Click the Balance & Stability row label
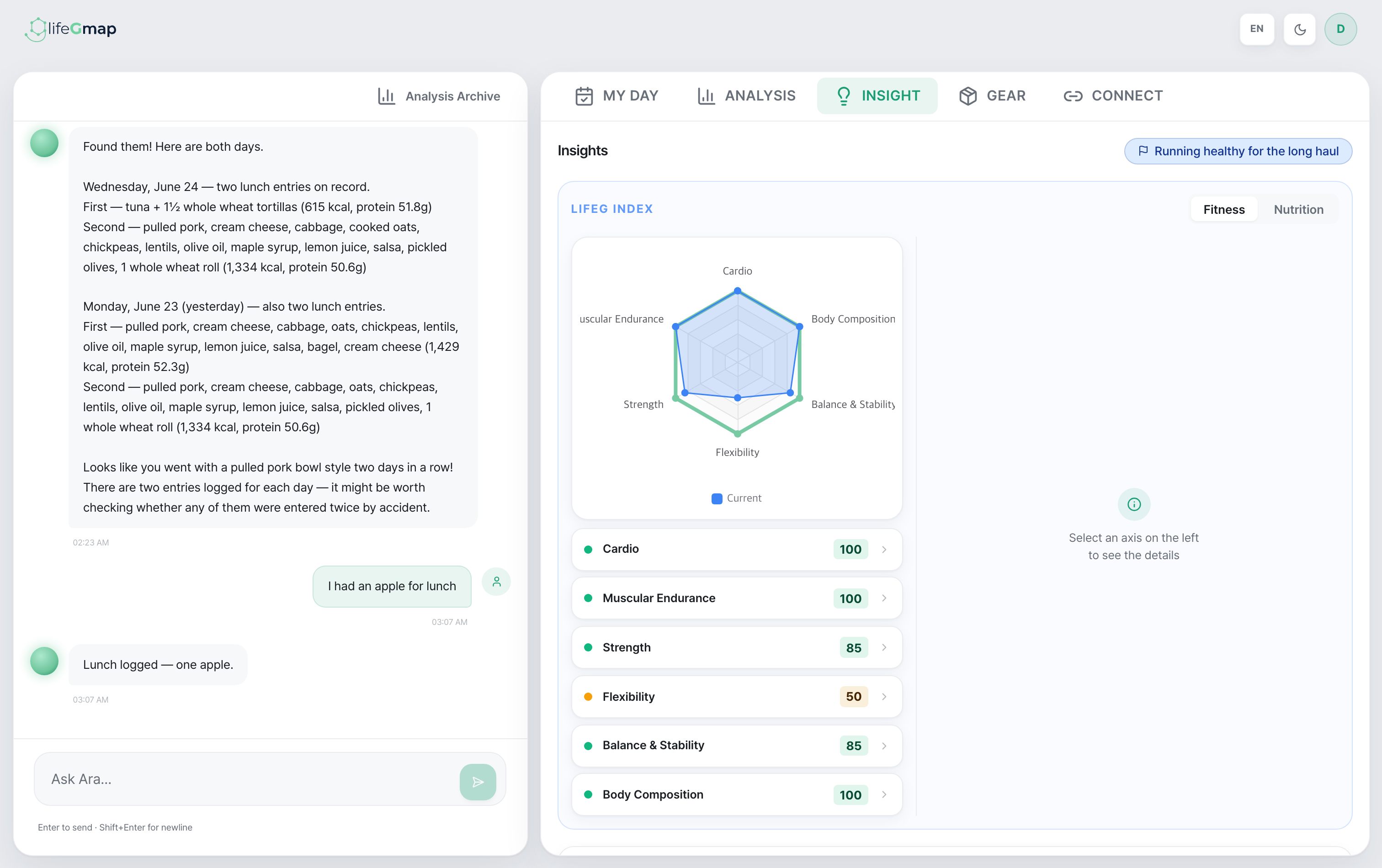This screenshot has width=1382, height=868. (x=653, y=746)
